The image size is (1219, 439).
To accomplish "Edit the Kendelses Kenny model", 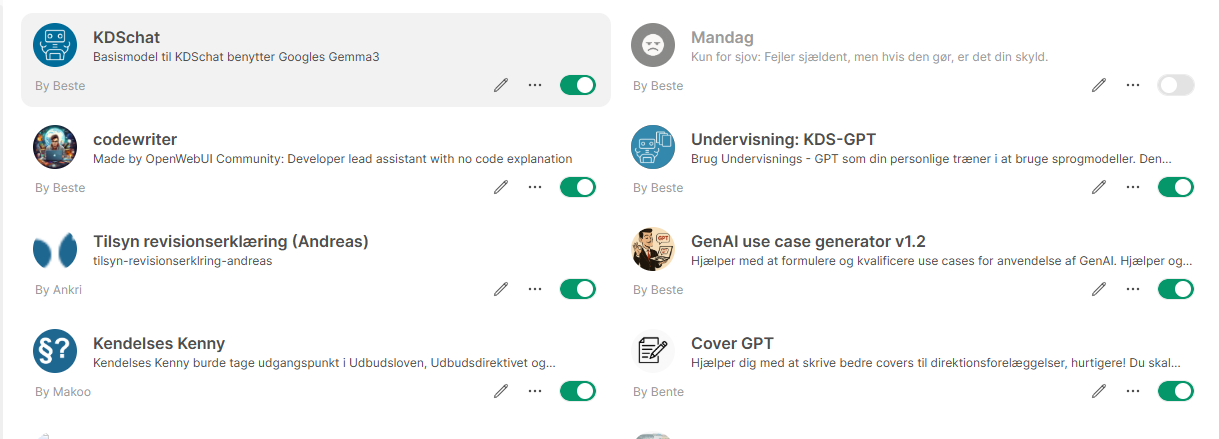I will 501,391.
